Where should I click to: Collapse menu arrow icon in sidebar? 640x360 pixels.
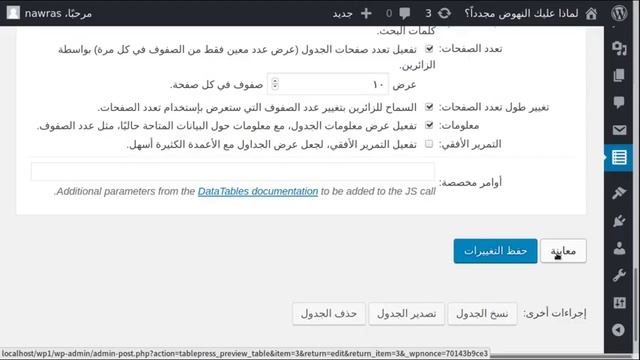(618, 330)
